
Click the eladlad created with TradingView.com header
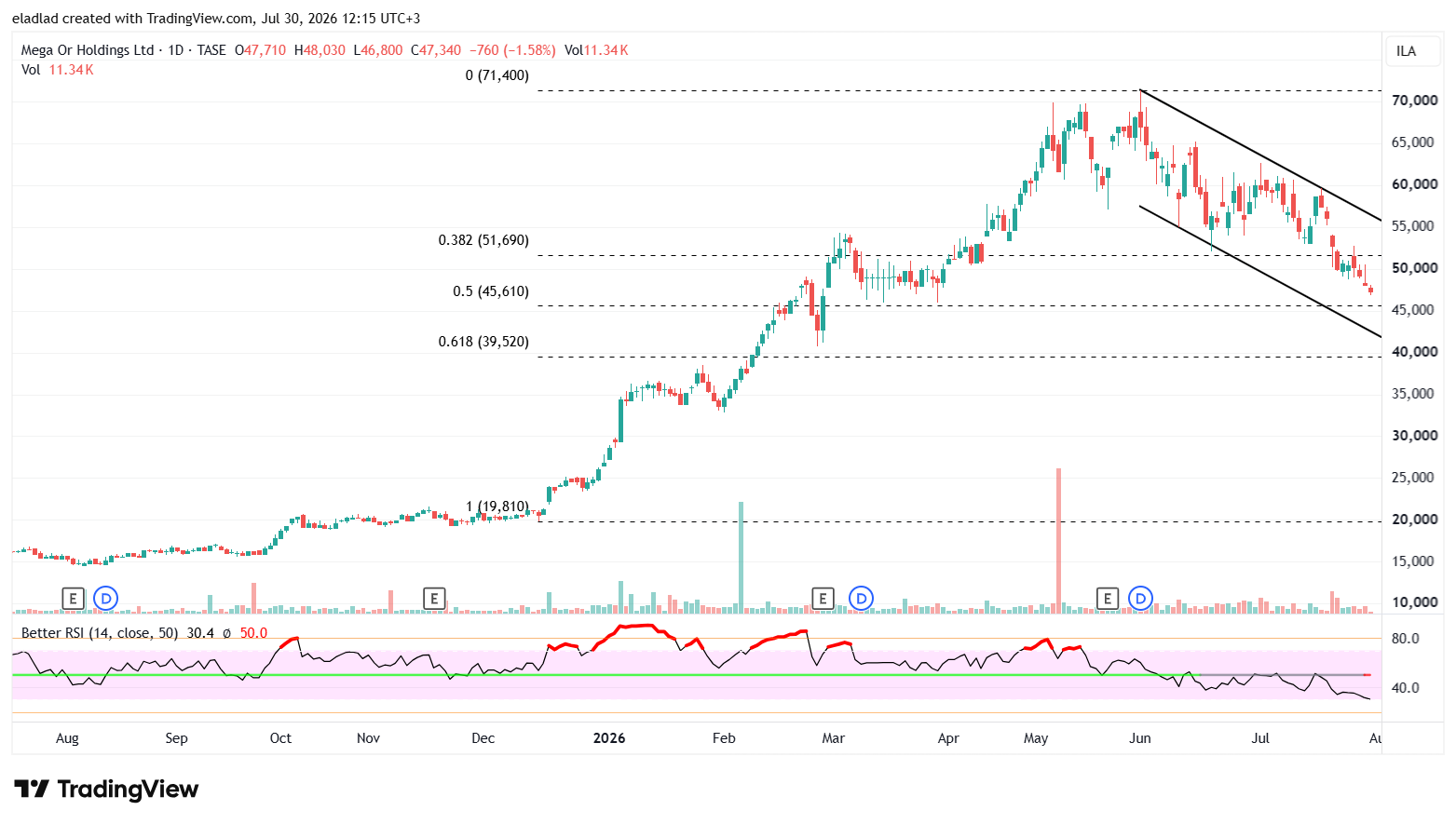tap(216, 19)
